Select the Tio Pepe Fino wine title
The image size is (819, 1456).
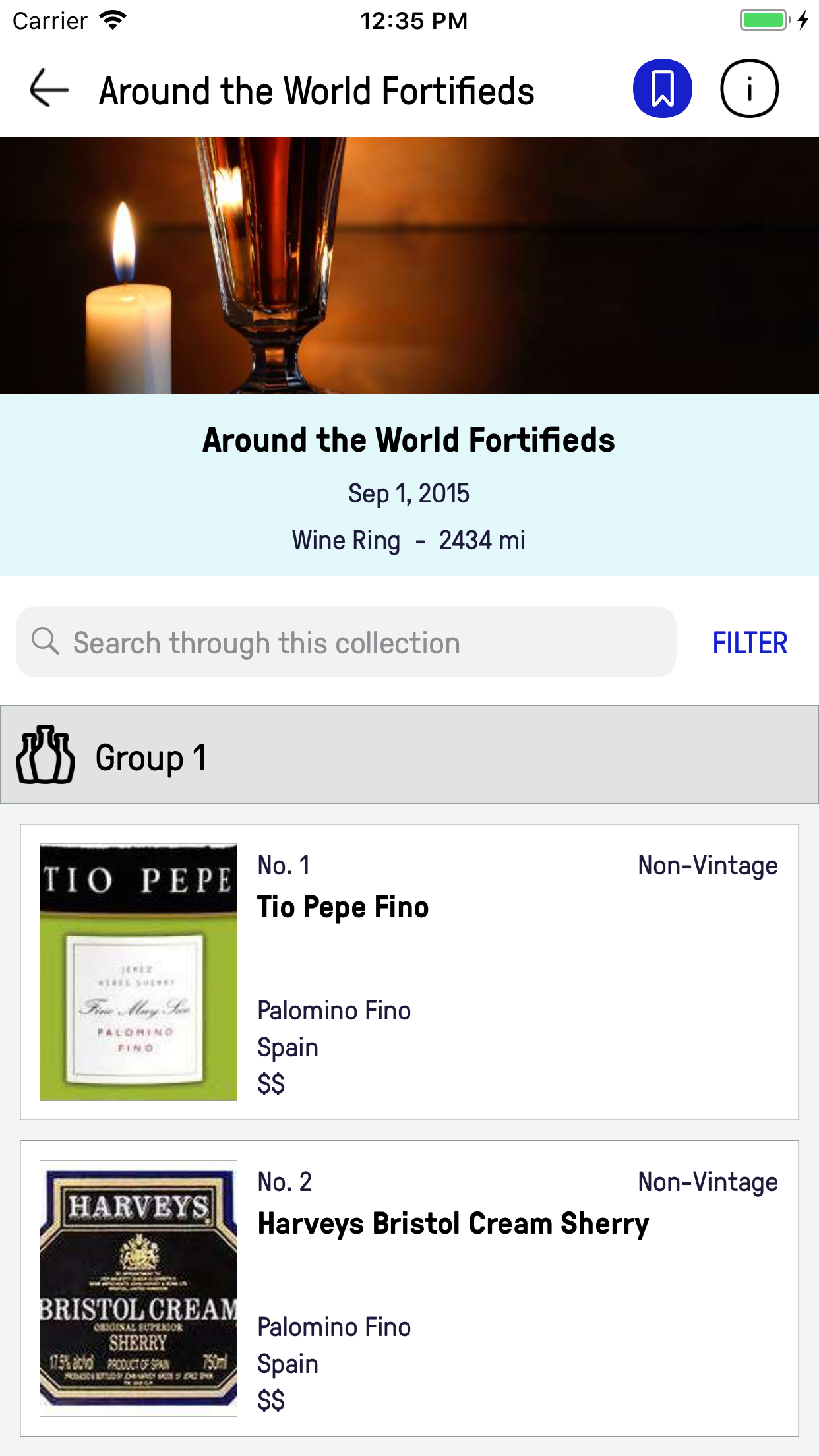pos(343,907)
